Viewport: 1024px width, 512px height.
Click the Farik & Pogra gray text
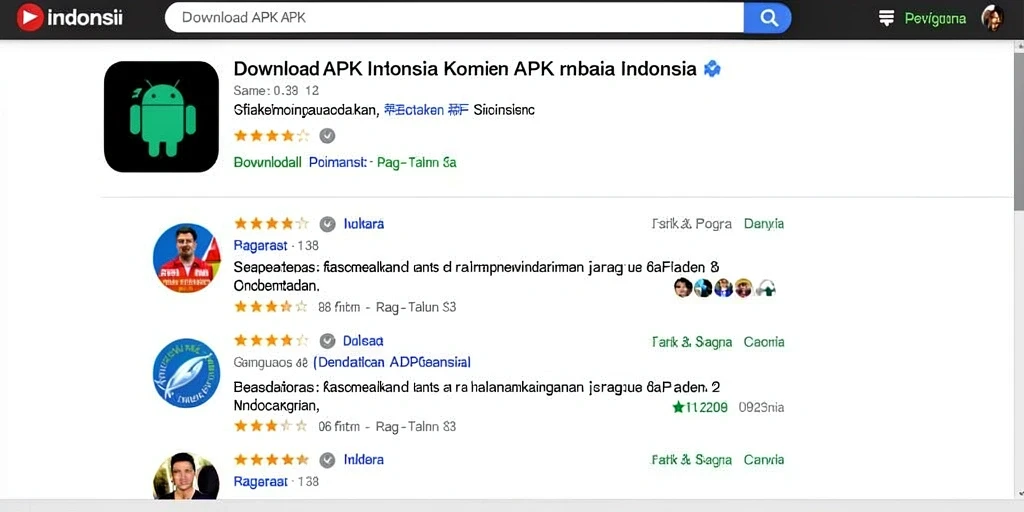click(x=692, y=224)
